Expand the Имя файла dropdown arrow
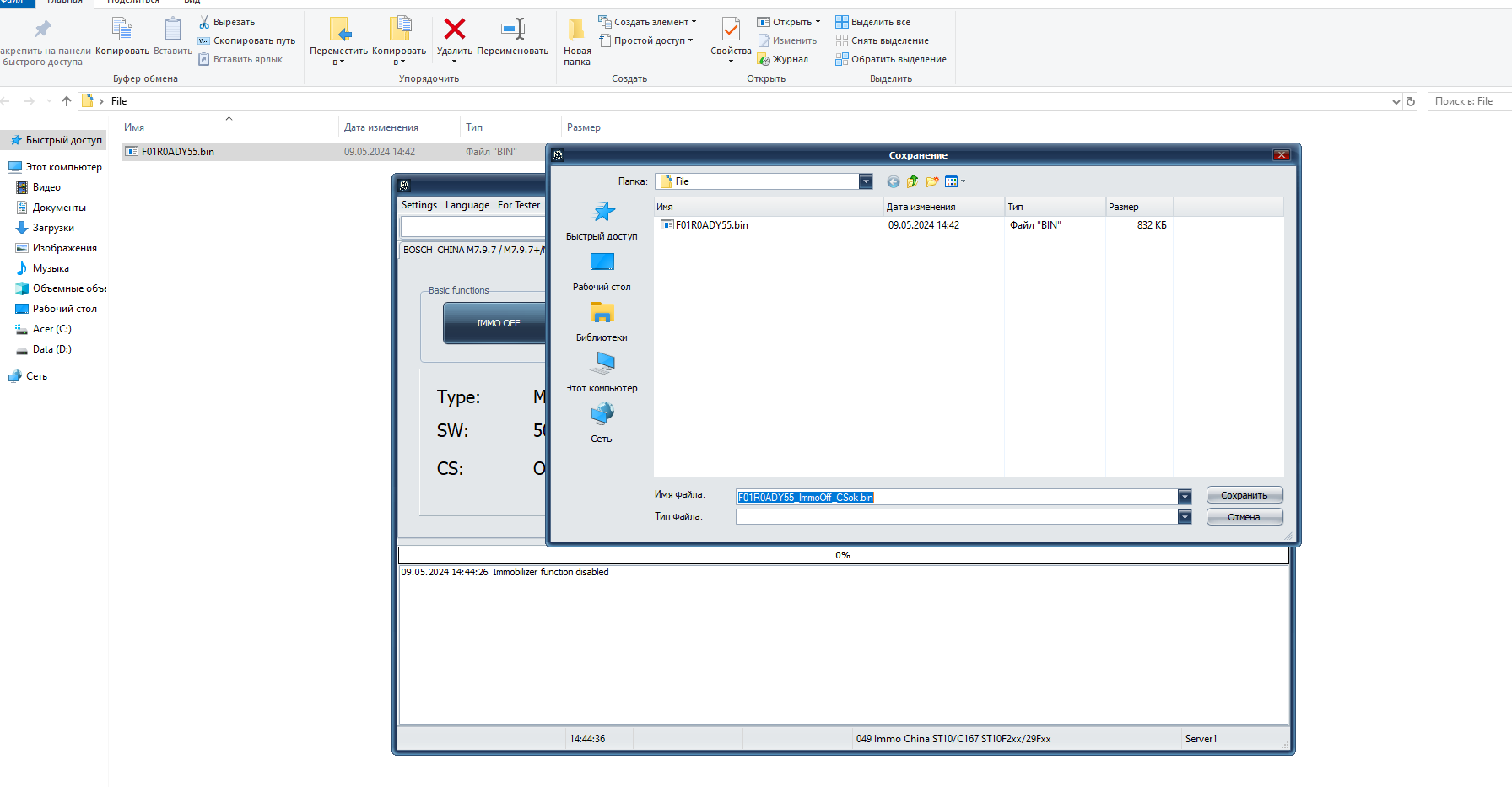1512x787 pixels. [x=1185, y=497]
